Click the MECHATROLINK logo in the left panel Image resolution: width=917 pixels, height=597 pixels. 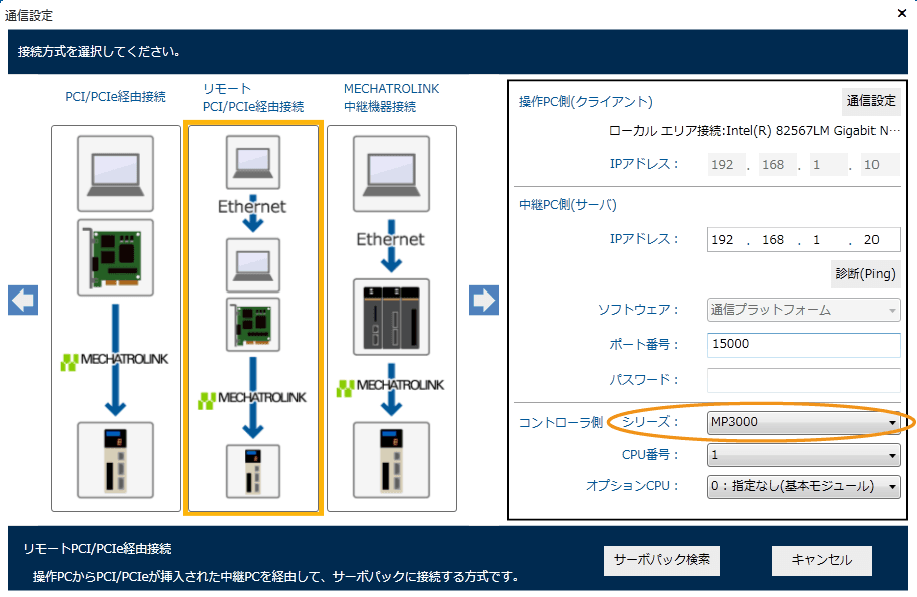(x=116, y=361)
